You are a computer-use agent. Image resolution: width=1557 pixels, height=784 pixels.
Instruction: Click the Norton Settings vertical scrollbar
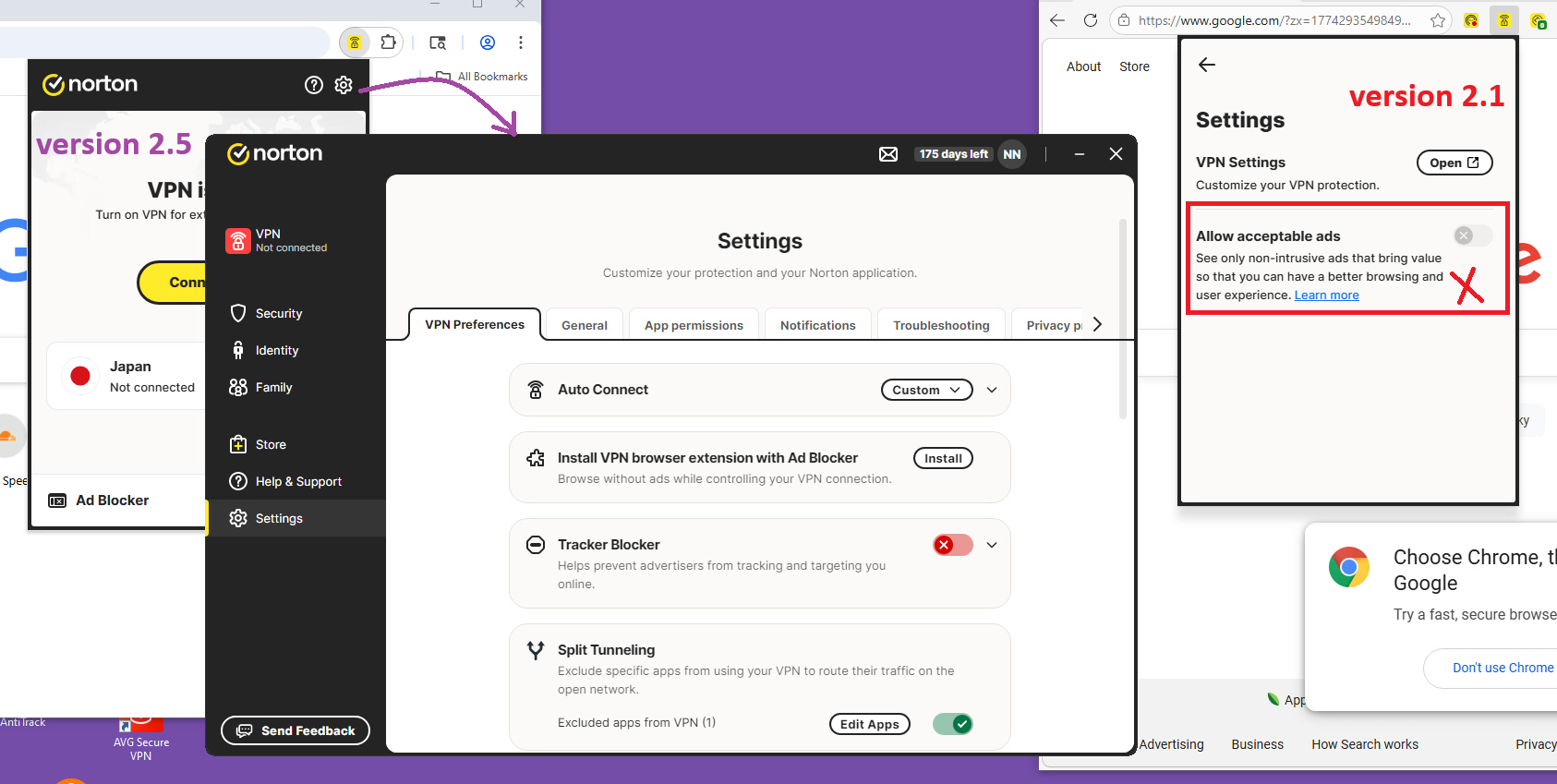pyautogui.click(x=1123, y=319)
